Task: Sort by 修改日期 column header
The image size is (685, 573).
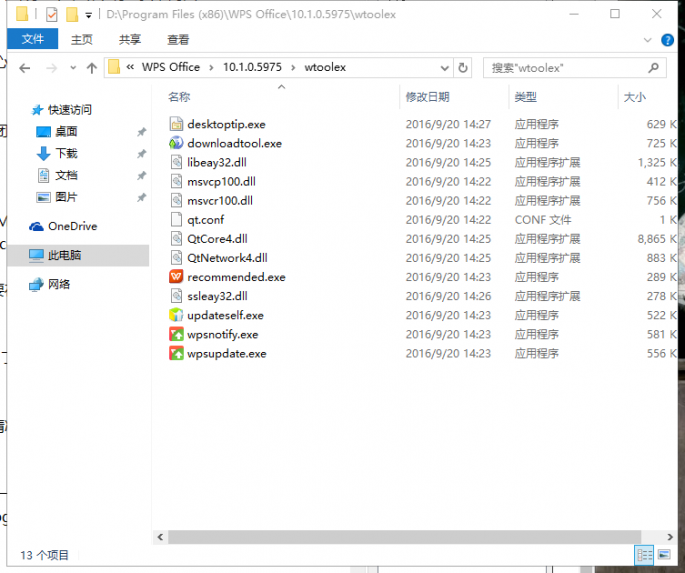Action: click(427, 97)
